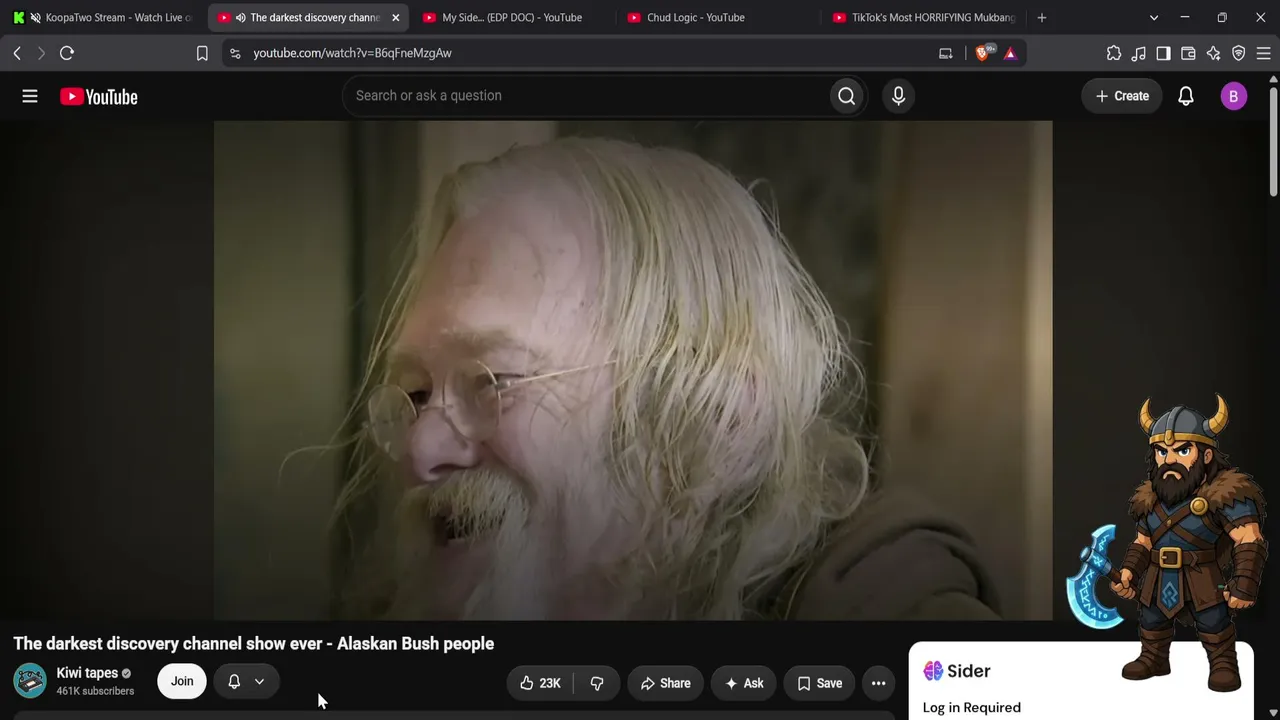Select the darkest discovery channel tab
The height and width of the screenshot is (720, 1280).
tap(308, 17)
